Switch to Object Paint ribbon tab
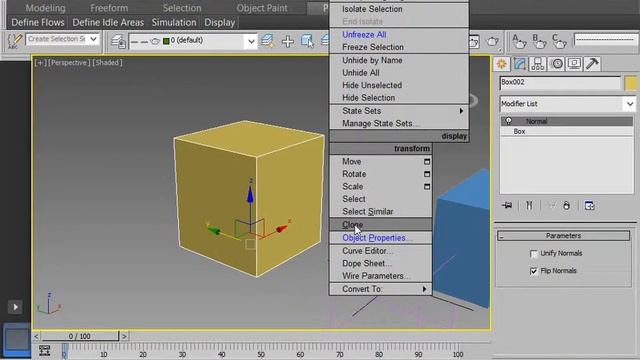Screen dimensions: 640x360 click(x=262, y=8)
